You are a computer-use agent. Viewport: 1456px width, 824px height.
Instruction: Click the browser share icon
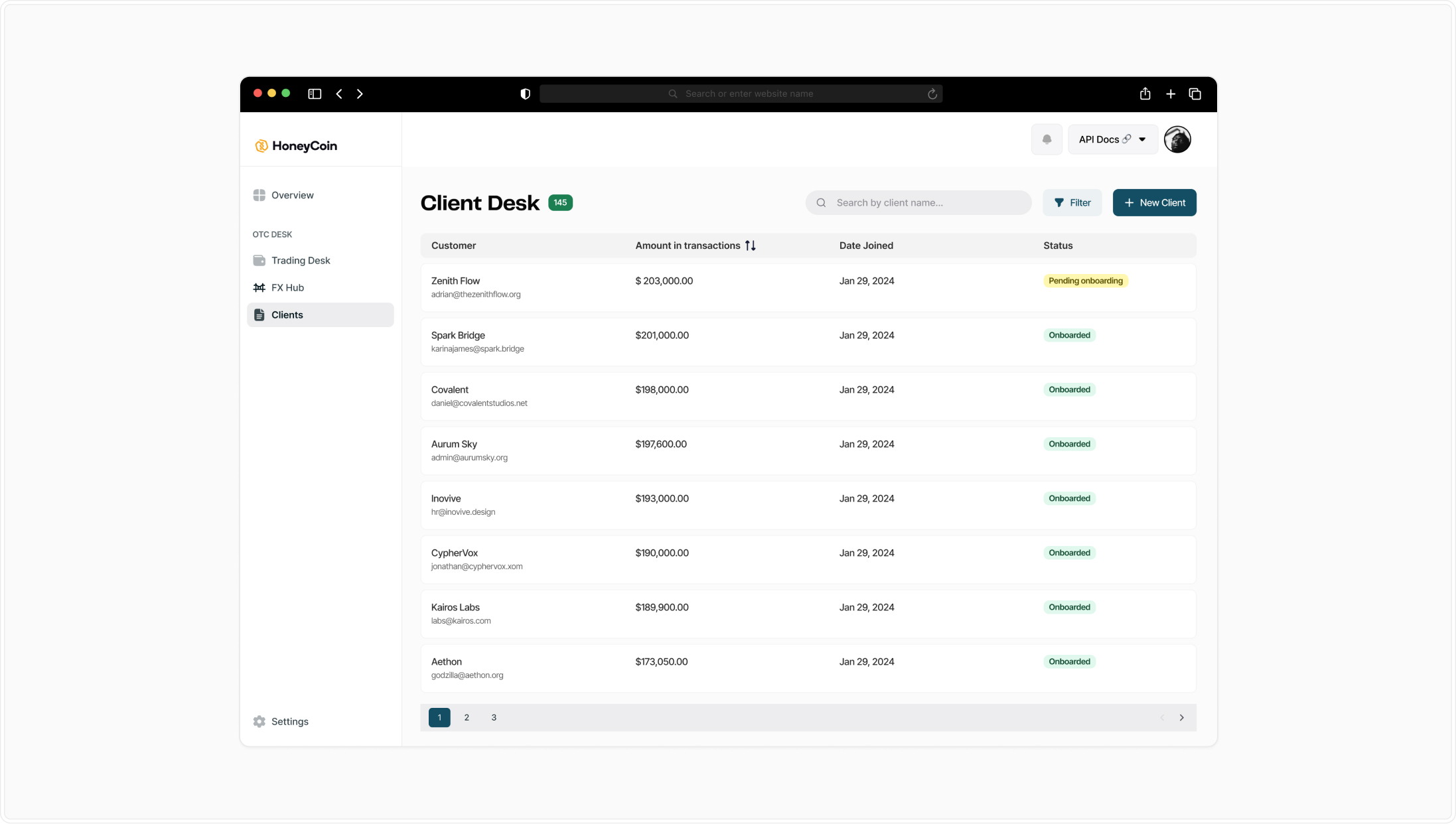1145,94
